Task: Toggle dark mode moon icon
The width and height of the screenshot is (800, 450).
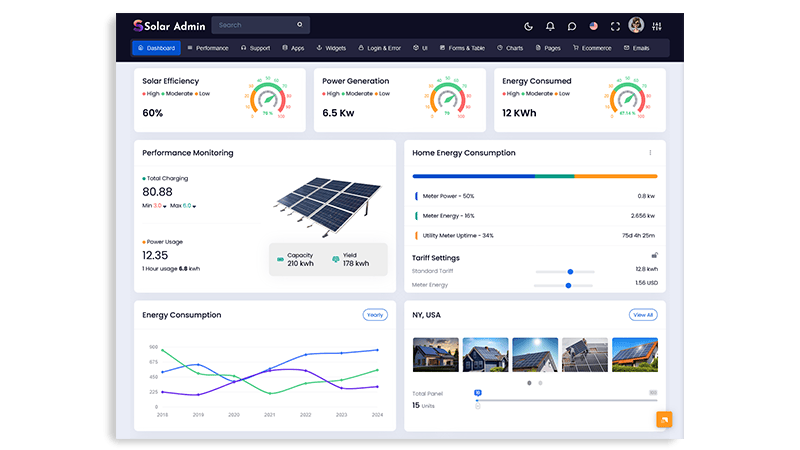Action: [x=528, y=26]
